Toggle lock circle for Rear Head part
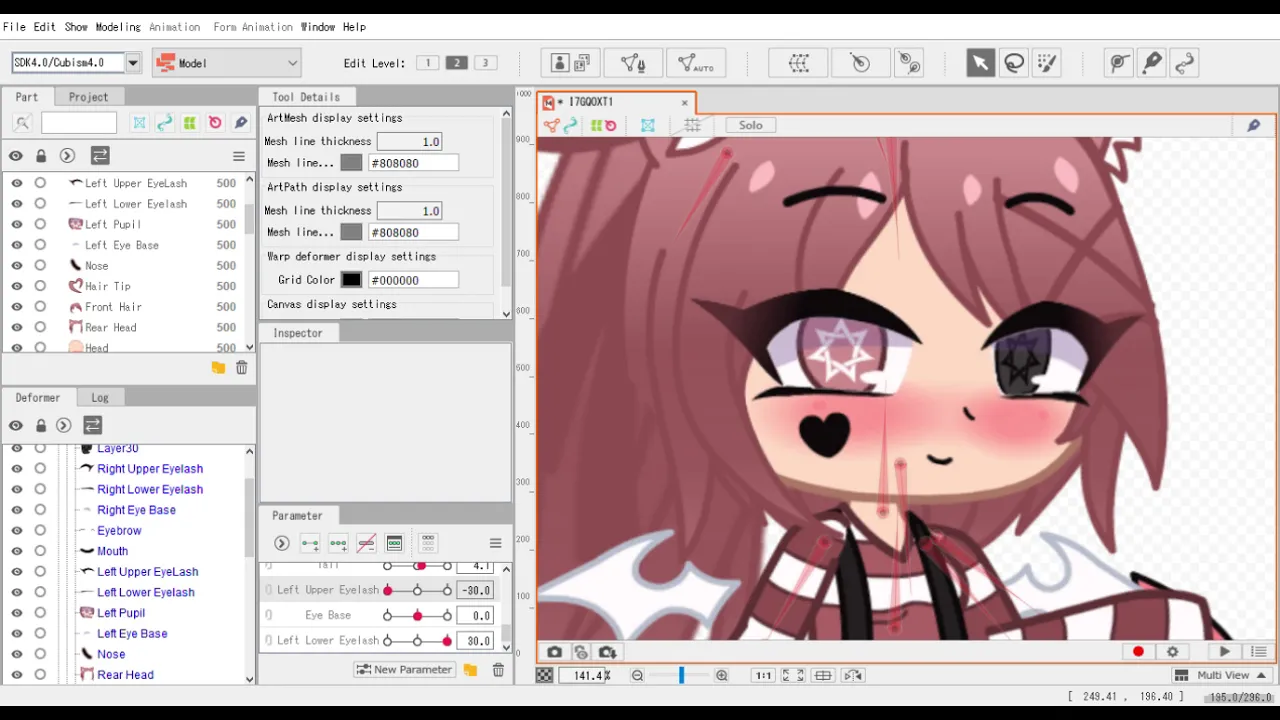Screen dimensions: 1280x720 tap(40, 327)
